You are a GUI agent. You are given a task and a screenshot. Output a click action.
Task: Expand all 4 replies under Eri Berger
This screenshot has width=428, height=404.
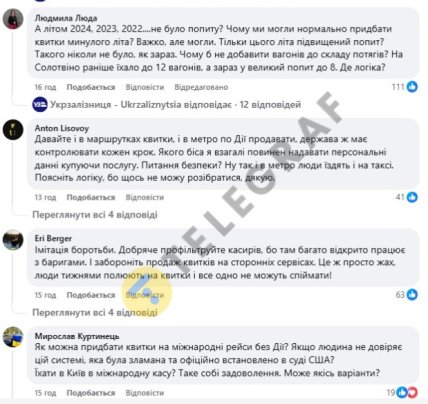pos(95,312)
